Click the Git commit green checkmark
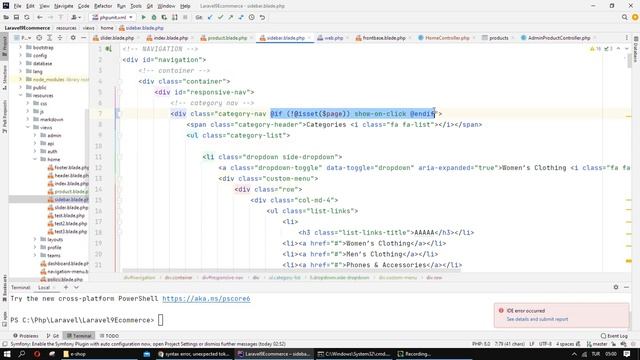The height and width of the screenshot is (360, 640). point(220,18)
